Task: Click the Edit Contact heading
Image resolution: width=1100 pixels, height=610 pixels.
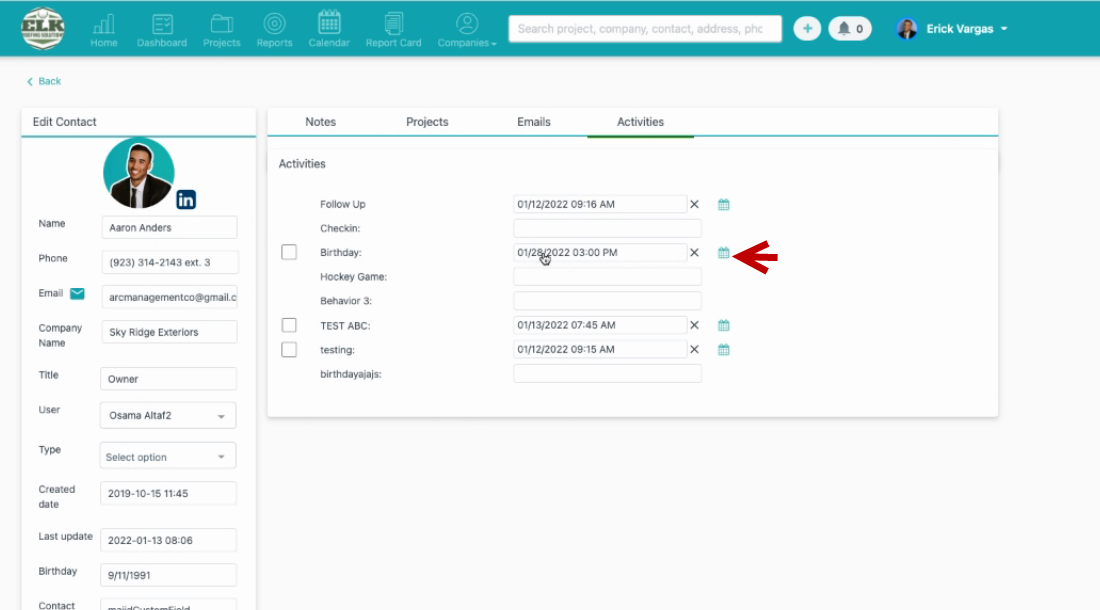Action: (x=65, y=122)
